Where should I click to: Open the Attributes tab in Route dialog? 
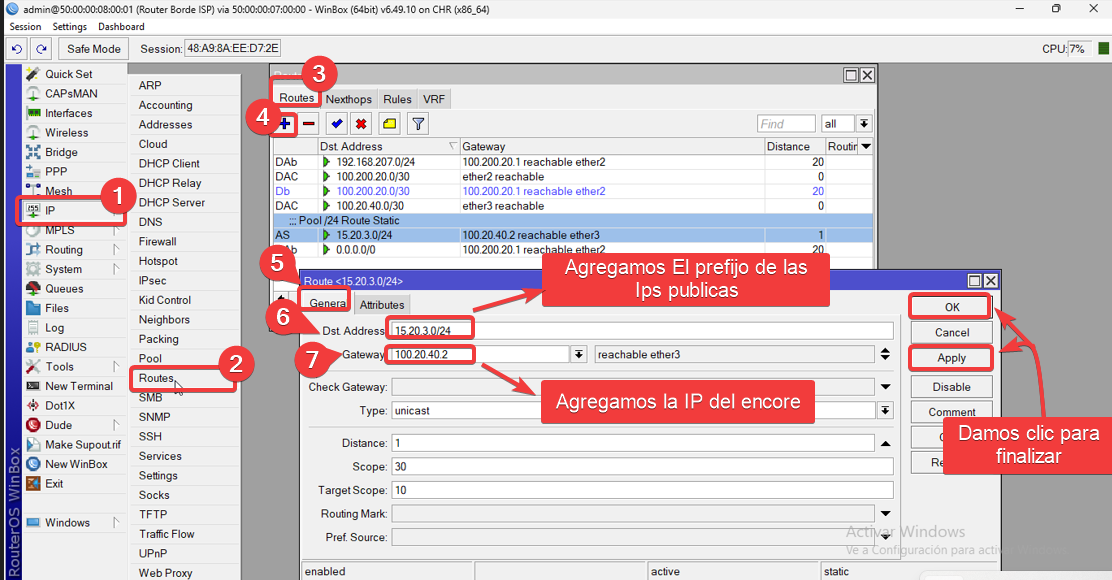click(382, 305)
